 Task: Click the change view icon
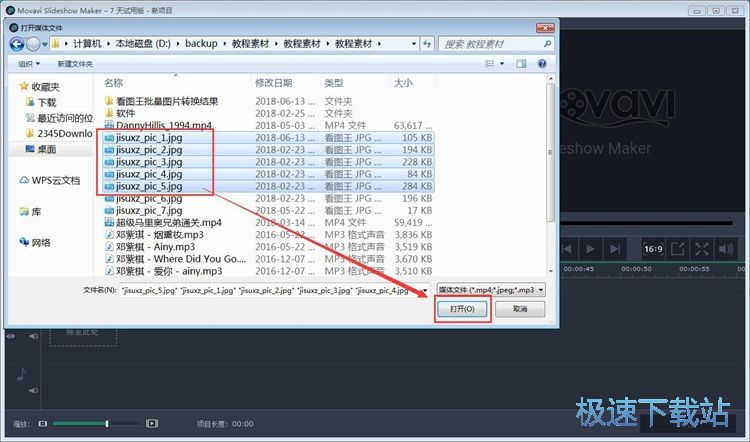point(489,63)
